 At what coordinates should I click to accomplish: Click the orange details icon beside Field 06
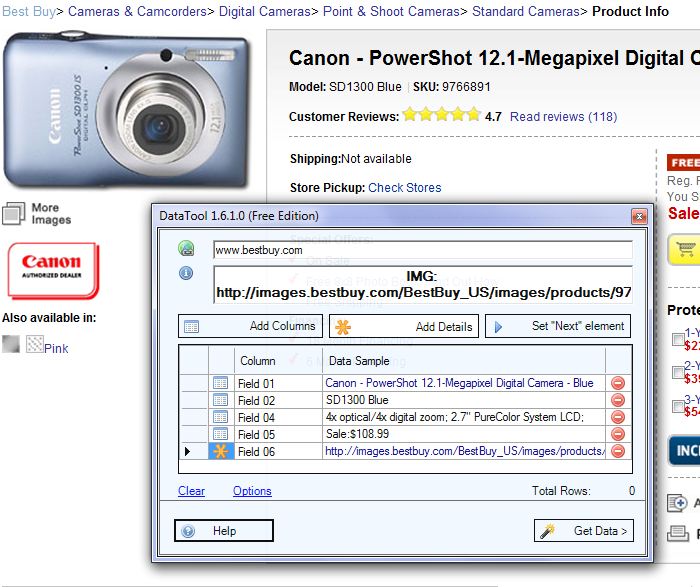click(x=220, y=451)
